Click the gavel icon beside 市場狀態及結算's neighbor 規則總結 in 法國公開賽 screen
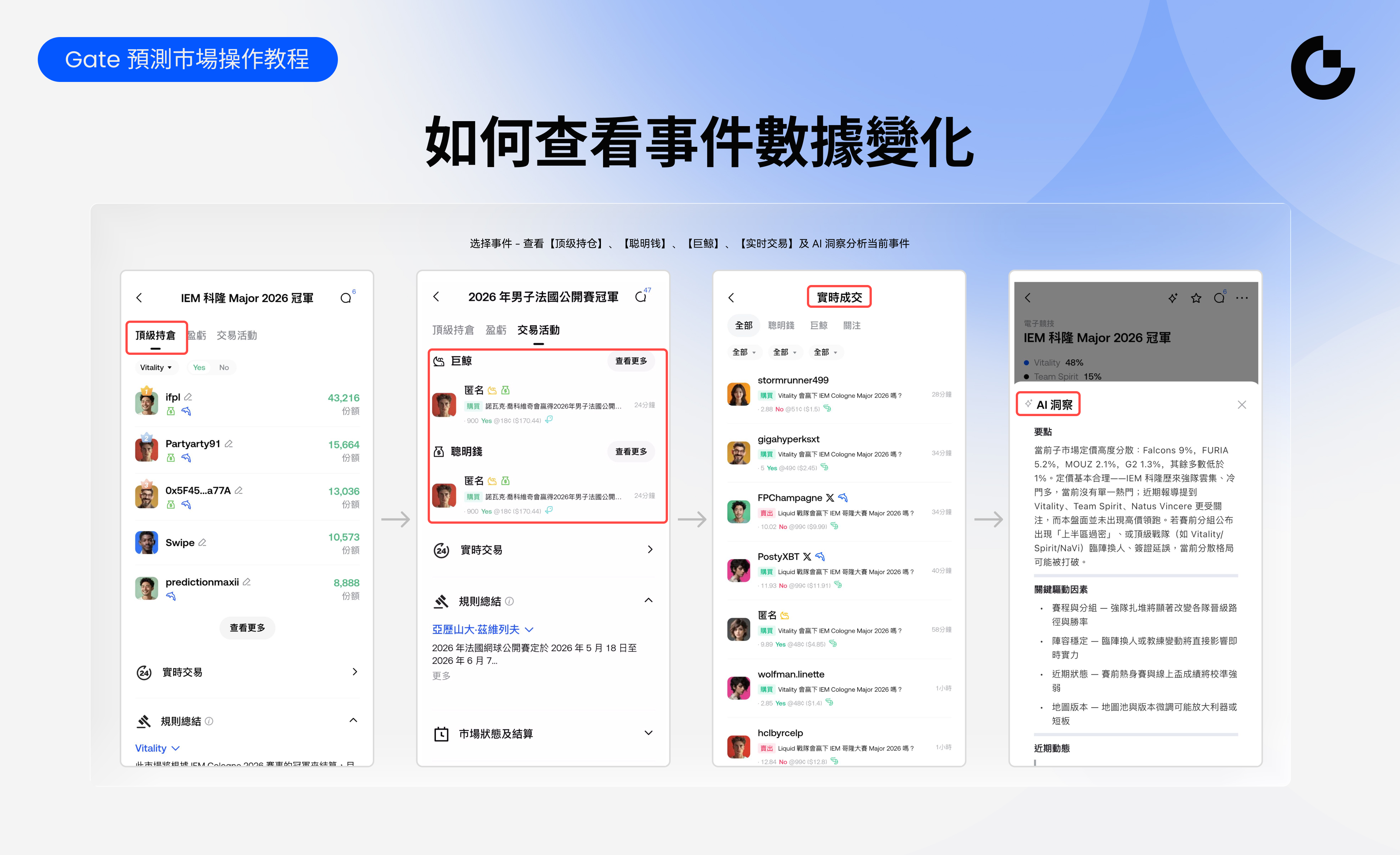The width and height of the screenshot is (1400, 855). coord(442,601)
